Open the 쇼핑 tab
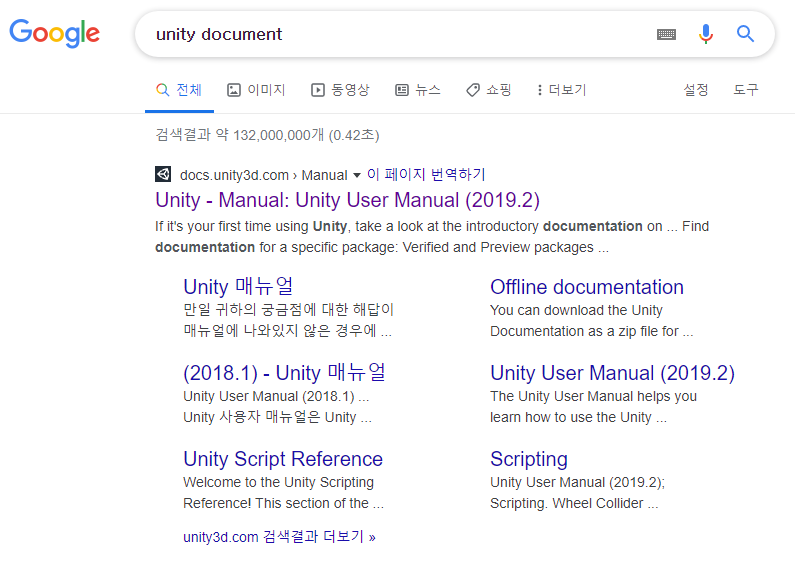This screenshot has width=795, height=568. [x=488, y=90]
